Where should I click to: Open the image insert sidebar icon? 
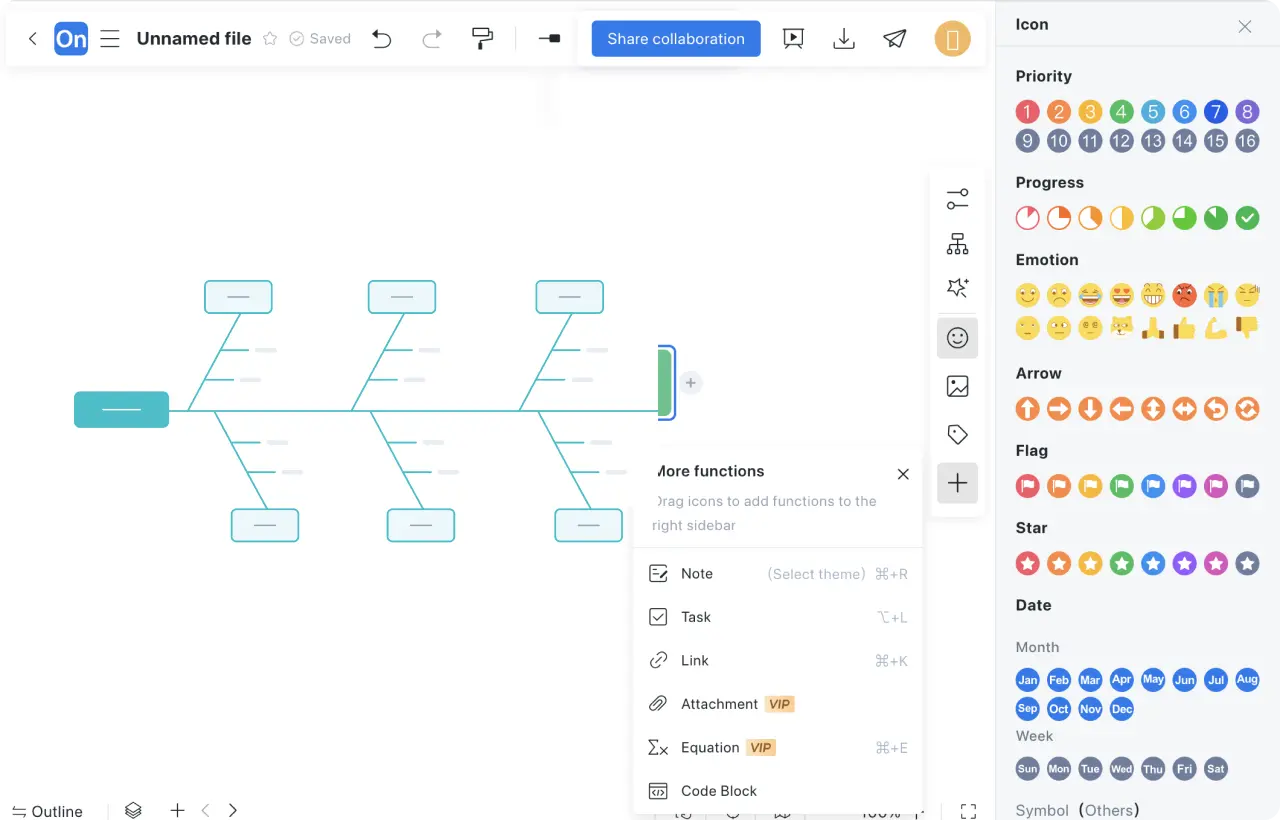coord(957,386)
